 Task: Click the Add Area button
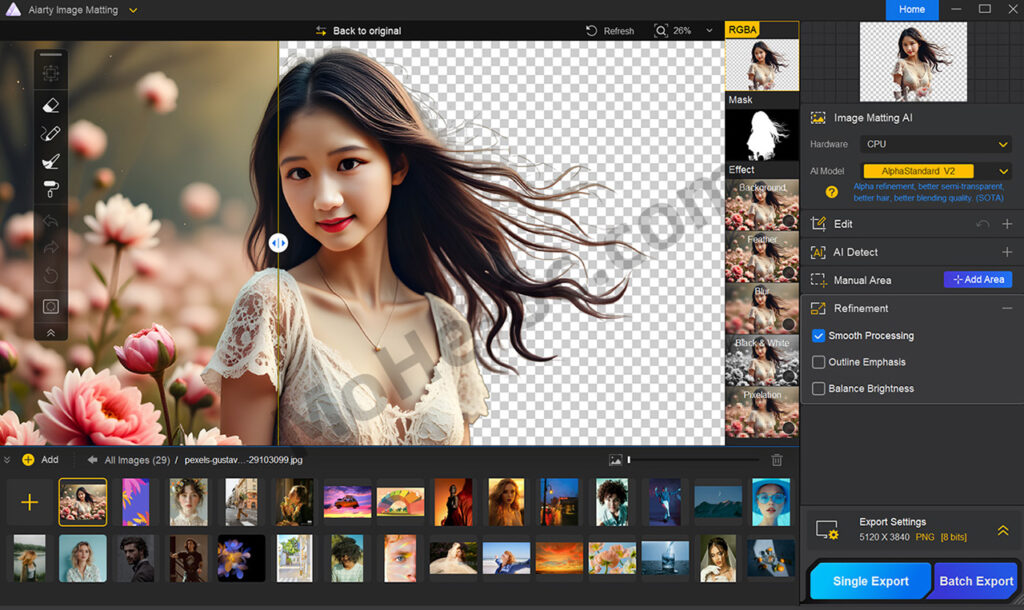[x=977, y=279]
